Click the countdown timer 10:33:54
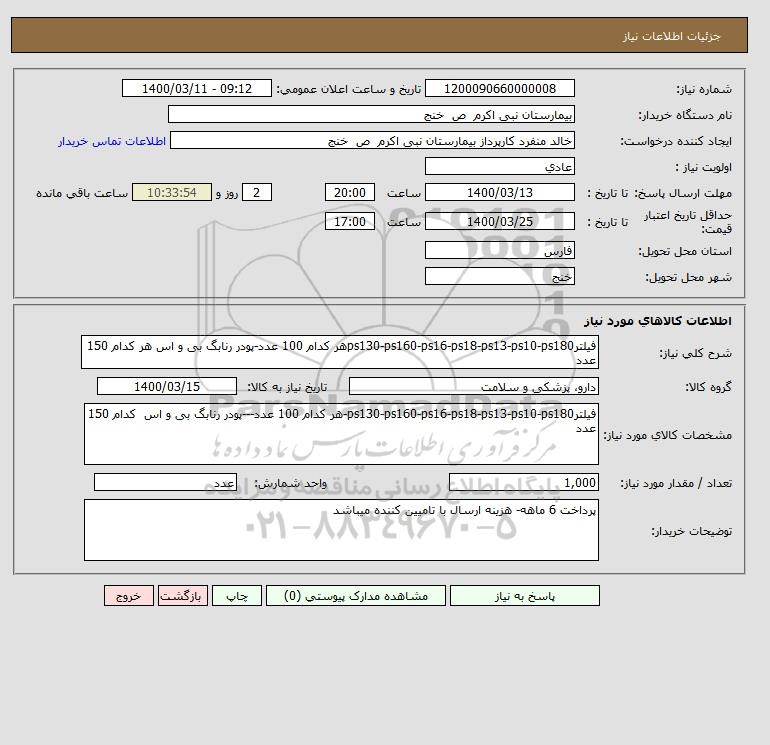770x745 pixels. 172,193
